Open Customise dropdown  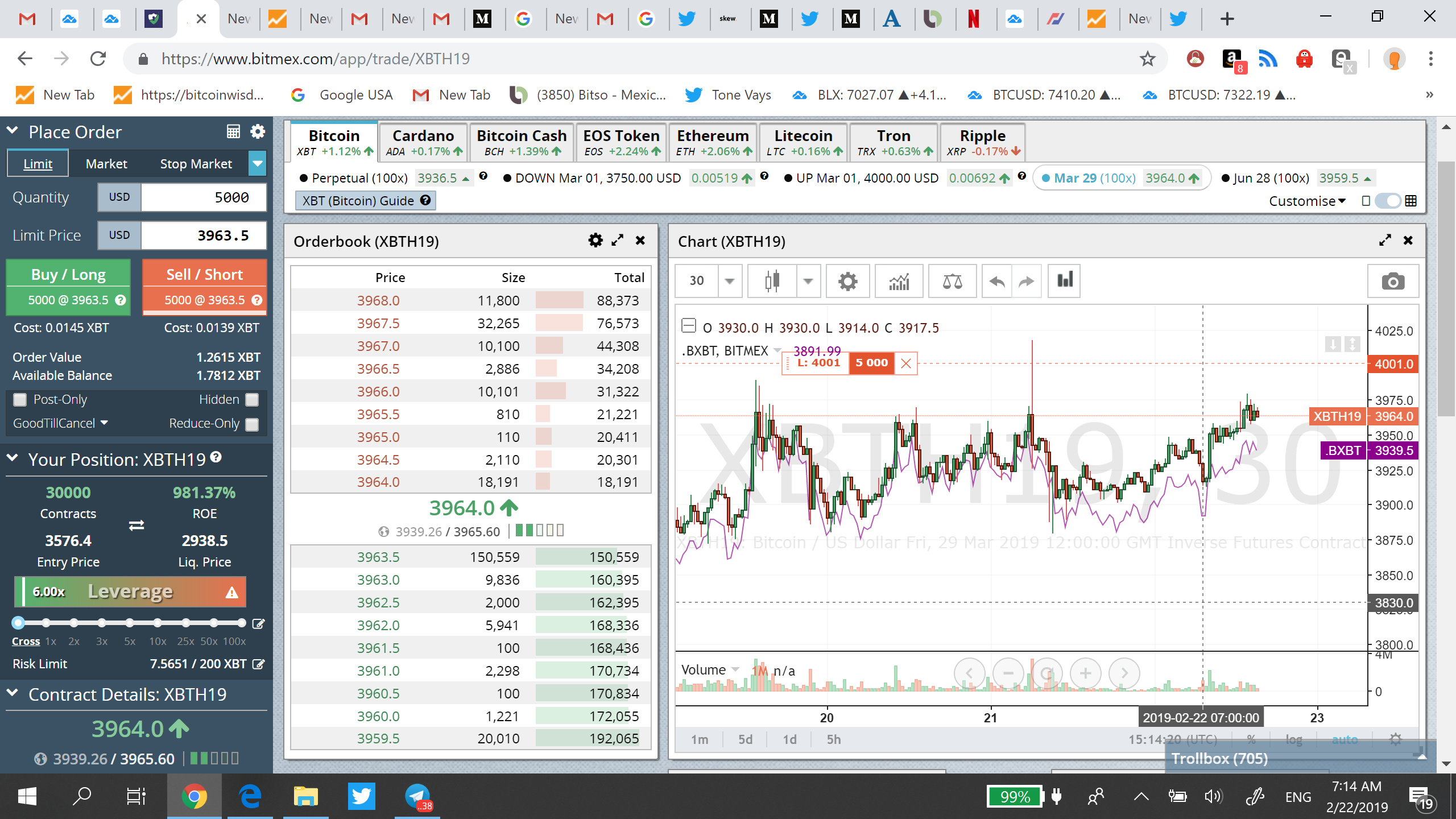pyautogui.click(x=1308, y=201)
